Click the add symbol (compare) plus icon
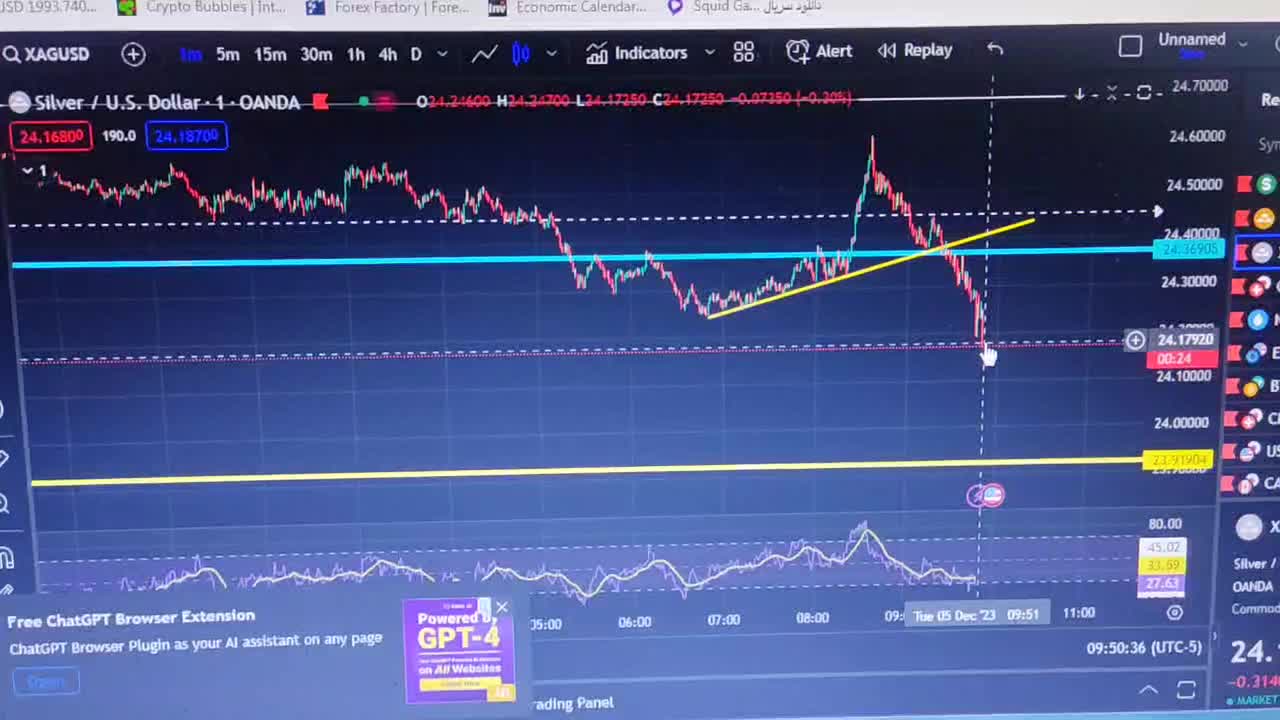The height and width of the screenshot is (720, 1280). tap(133, 54)
